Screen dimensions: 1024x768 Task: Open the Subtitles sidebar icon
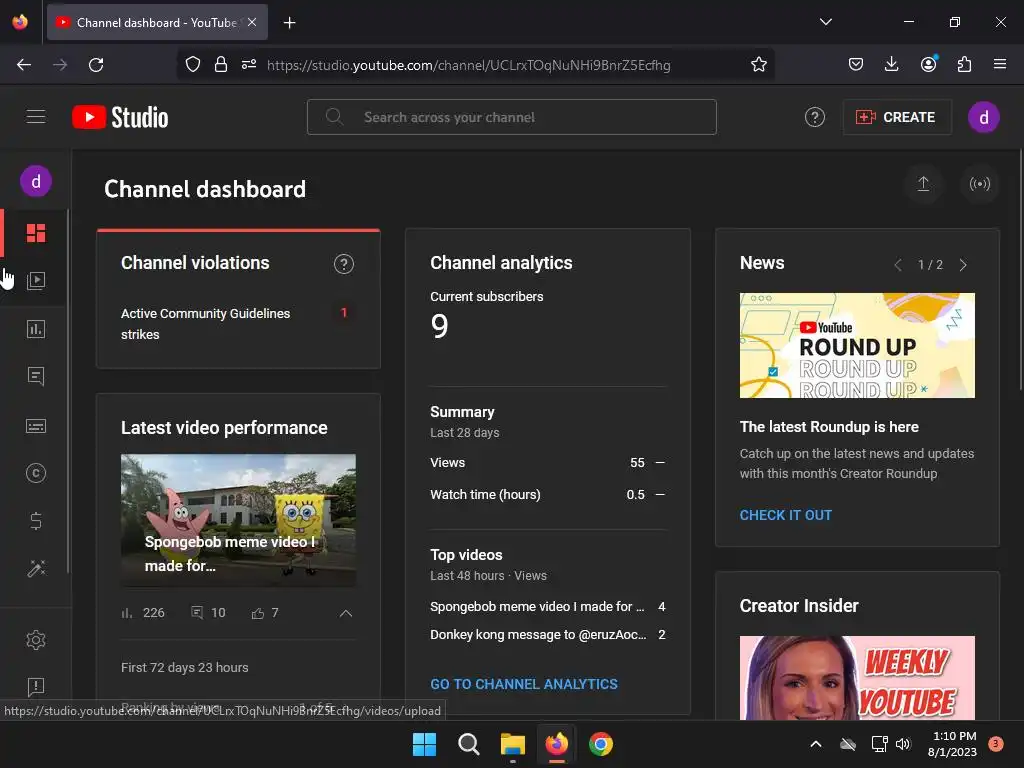(x=36, y=426)
